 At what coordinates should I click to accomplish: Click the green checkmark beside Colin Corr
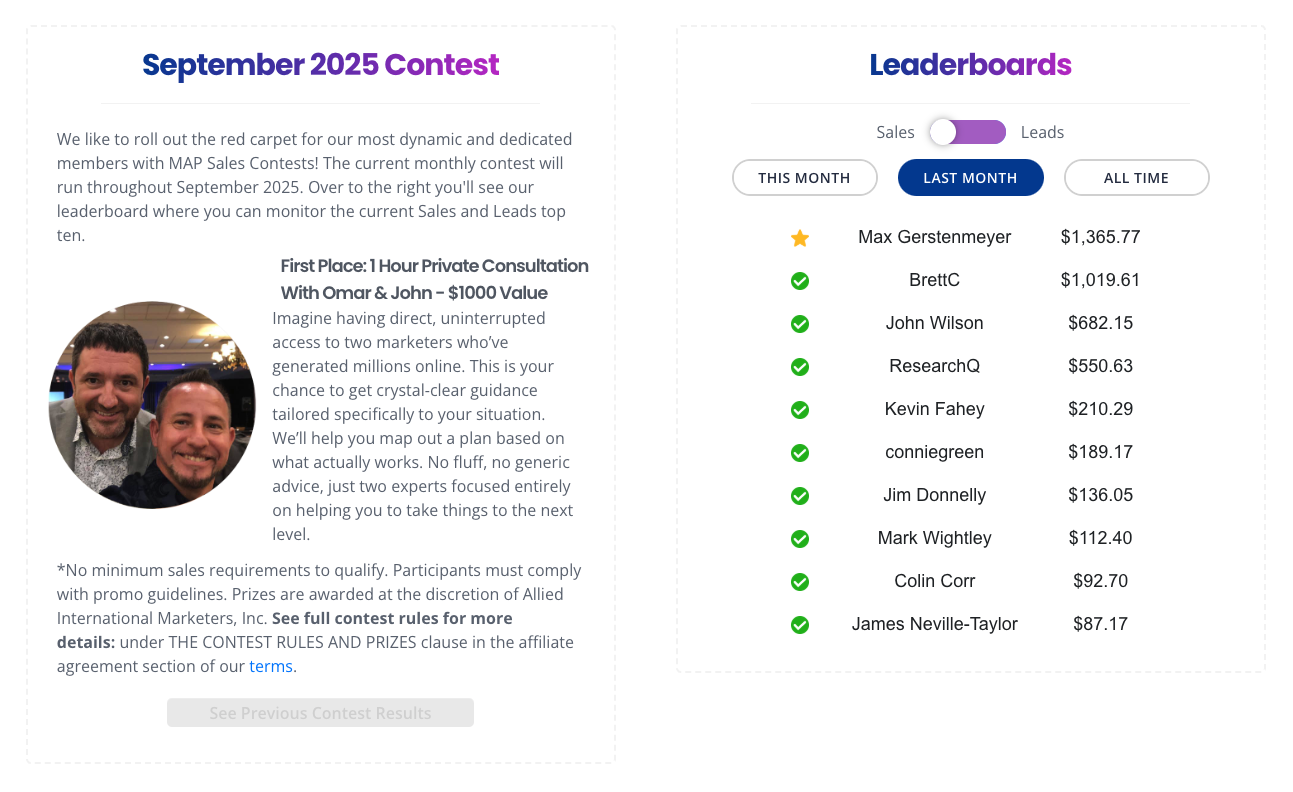tap(800, 582)
